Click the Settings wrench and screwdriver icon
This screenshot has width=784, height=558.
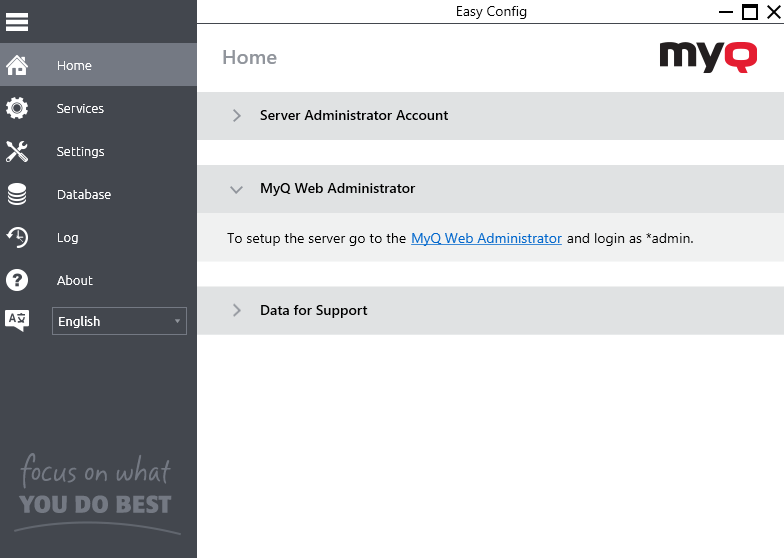[x=17, y=151]
